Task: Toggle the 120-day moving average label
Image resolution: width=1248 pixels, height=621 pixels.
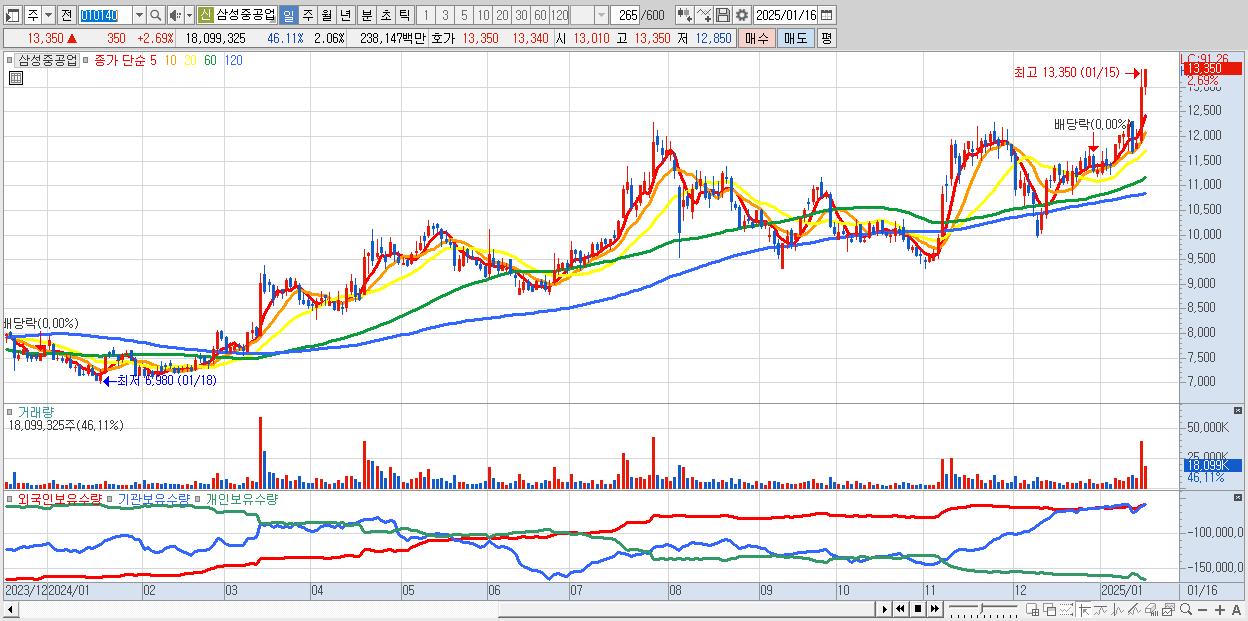Action: [x=233, y=60]
